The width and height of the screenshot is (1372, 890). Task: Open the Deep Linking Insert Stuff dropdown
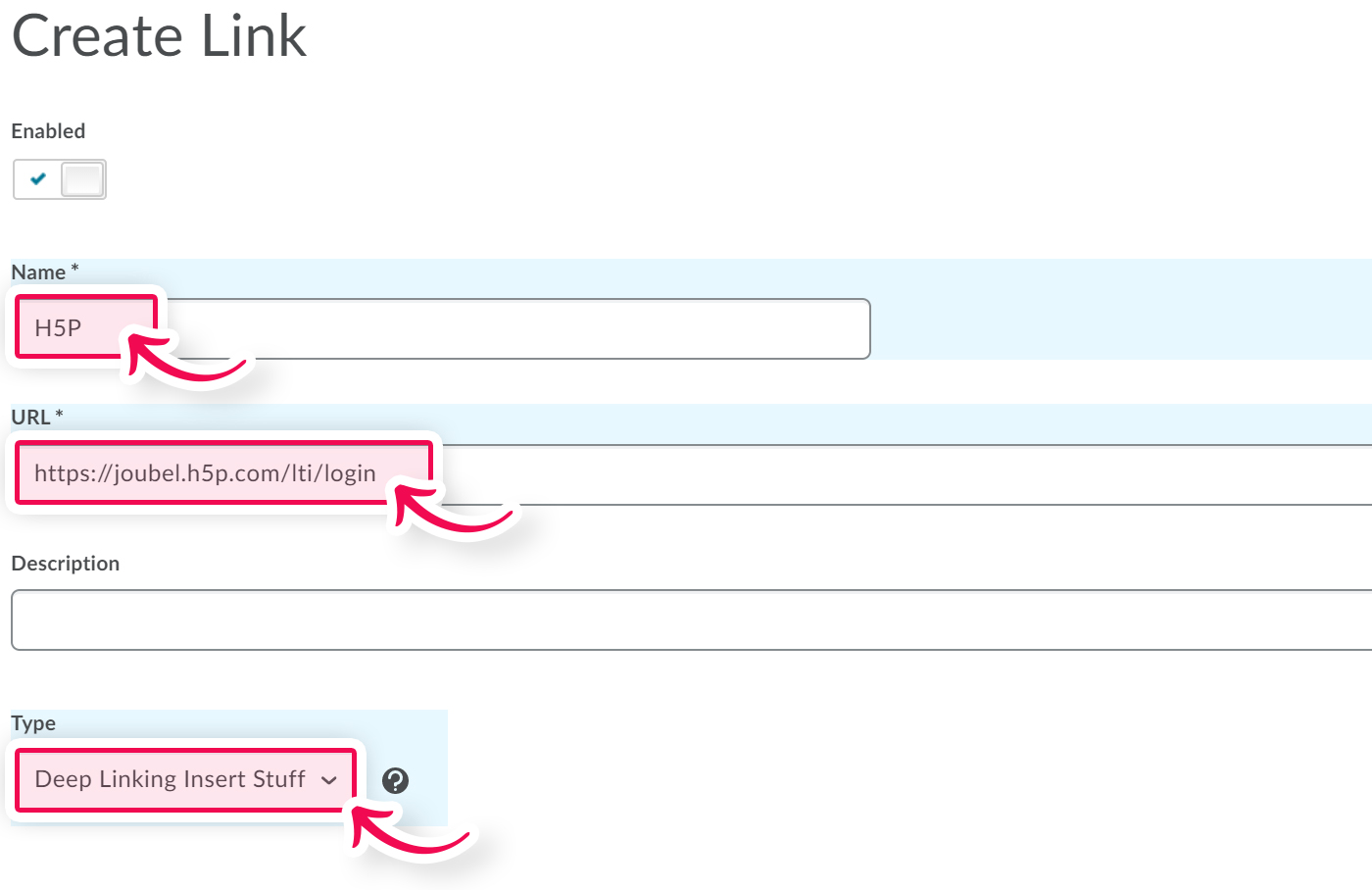pos(184,780)
